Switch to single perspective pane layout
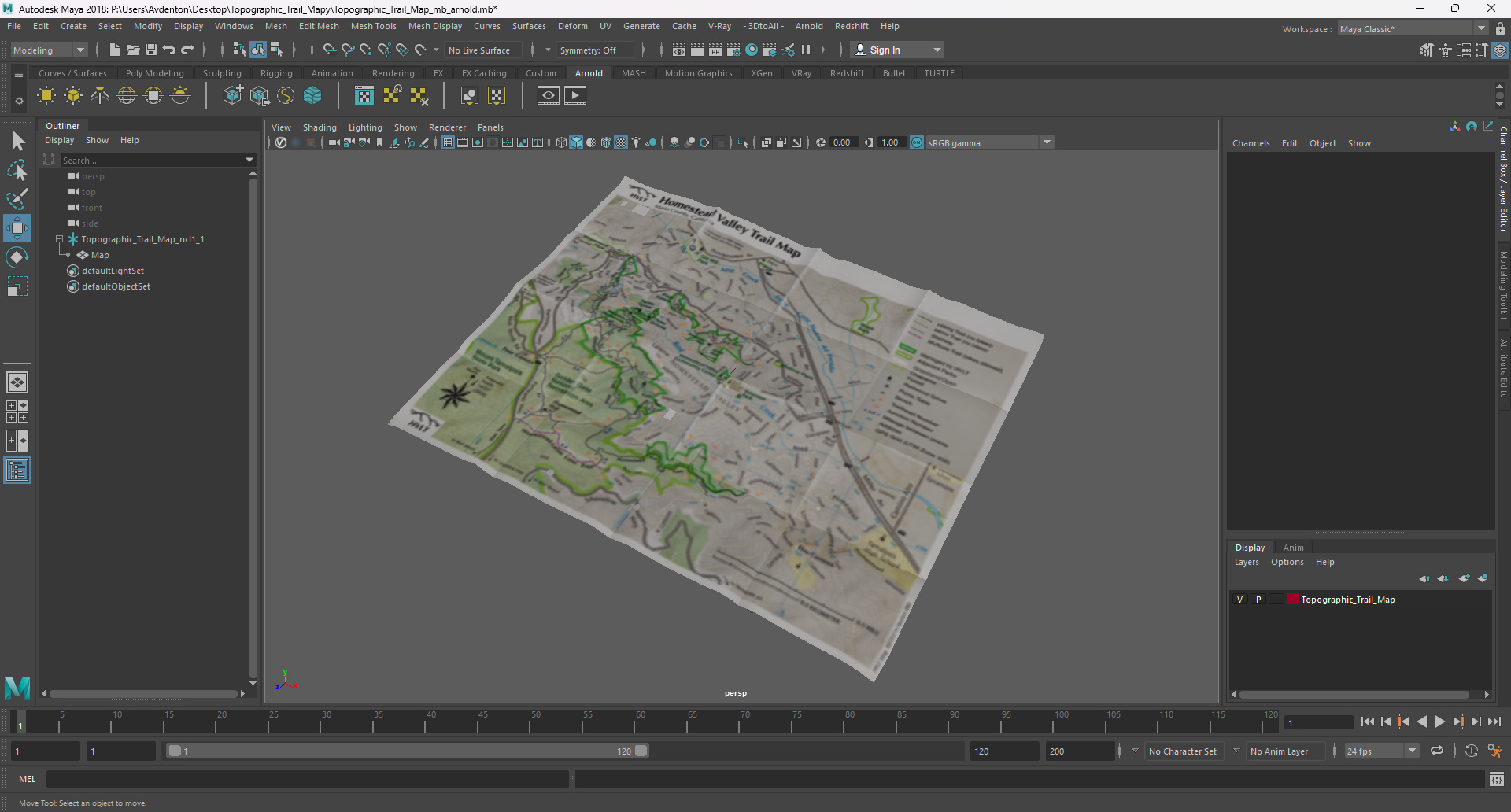This screenshot has width=1511, height=812. pos(17,382)
